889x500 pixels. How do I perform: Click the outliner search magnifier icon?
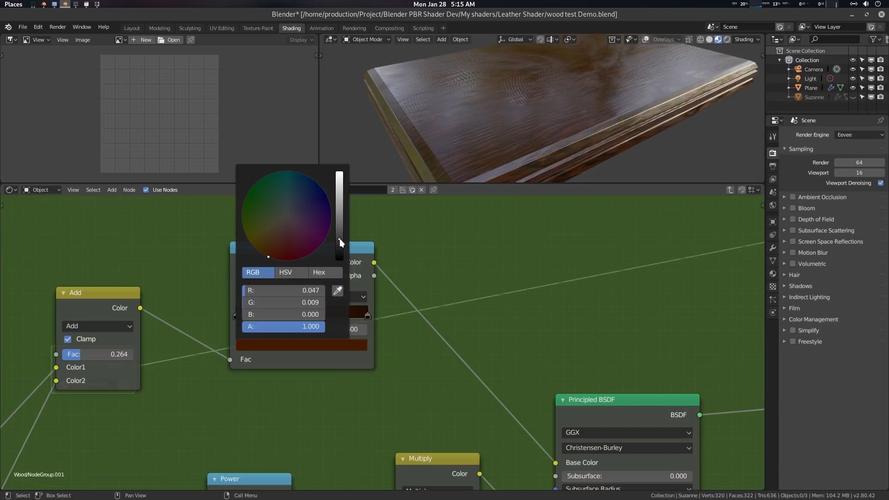[x=815, y=39]
